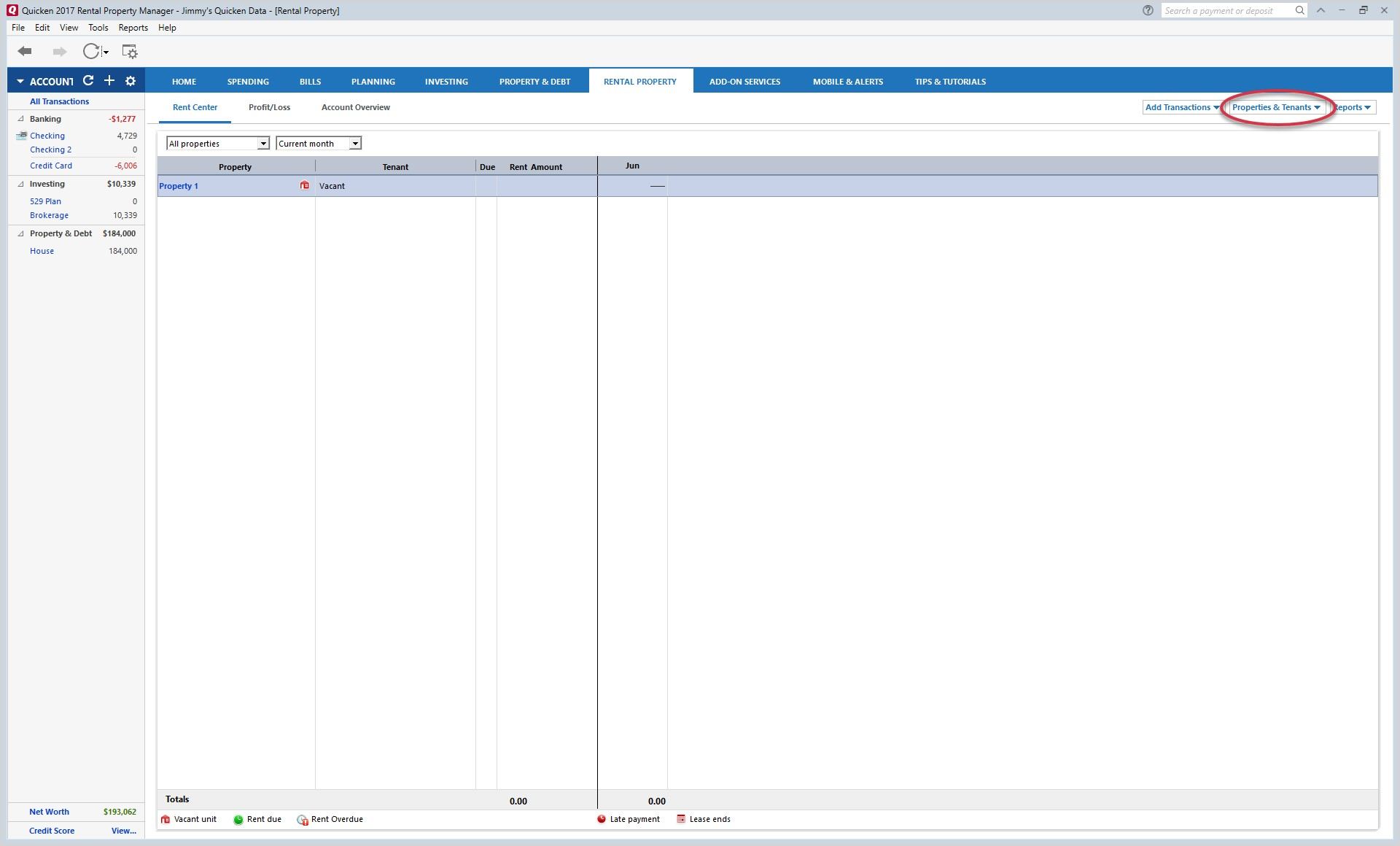The image size is (1400, 846).
Task: Open the Property 1 link
Action: tap(179, 186)
